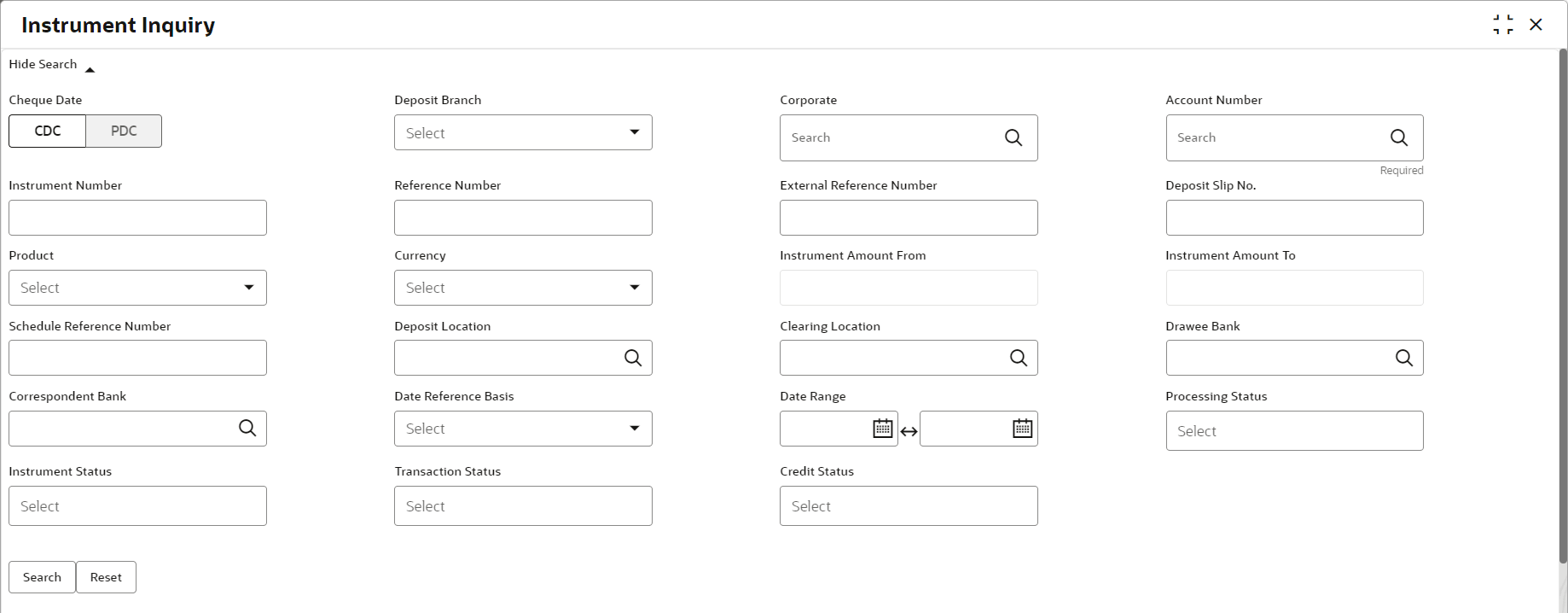Screen dimensions: 1568x613
Task: Collapse the window using the shrink icon
Action: 1502,25
